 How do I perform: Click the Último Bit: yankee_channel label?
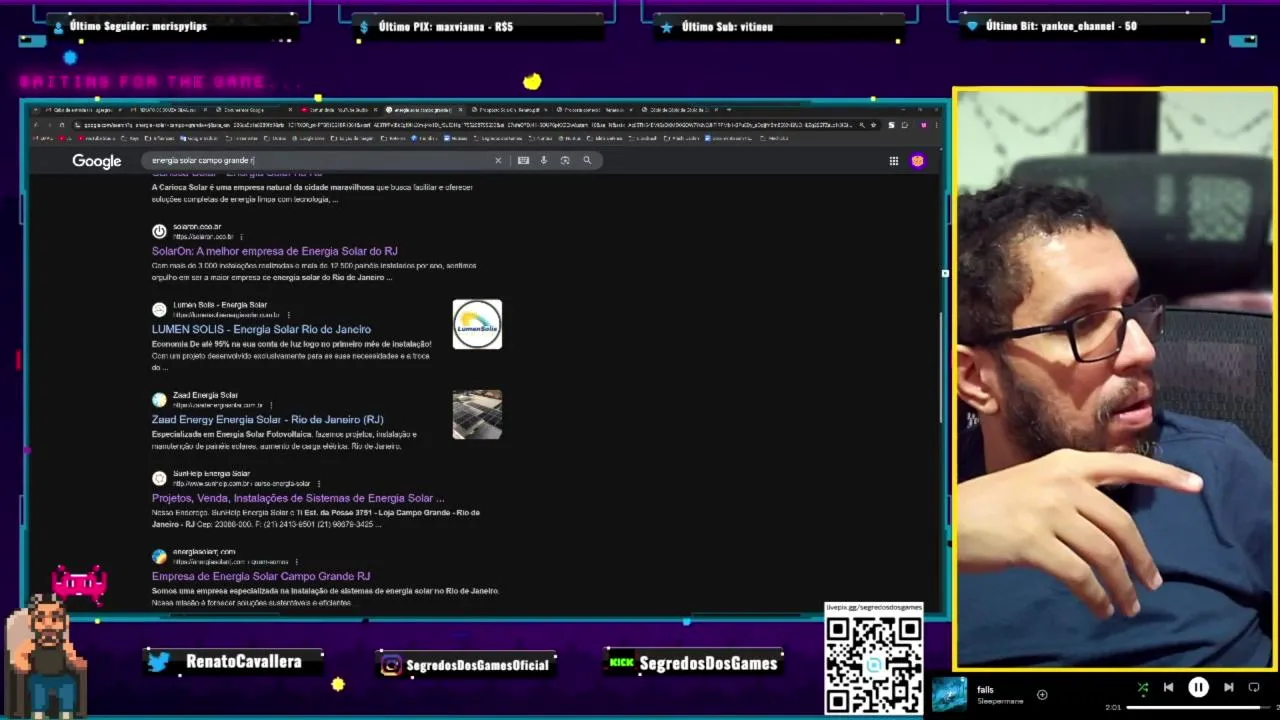[x=1061, y=26]
